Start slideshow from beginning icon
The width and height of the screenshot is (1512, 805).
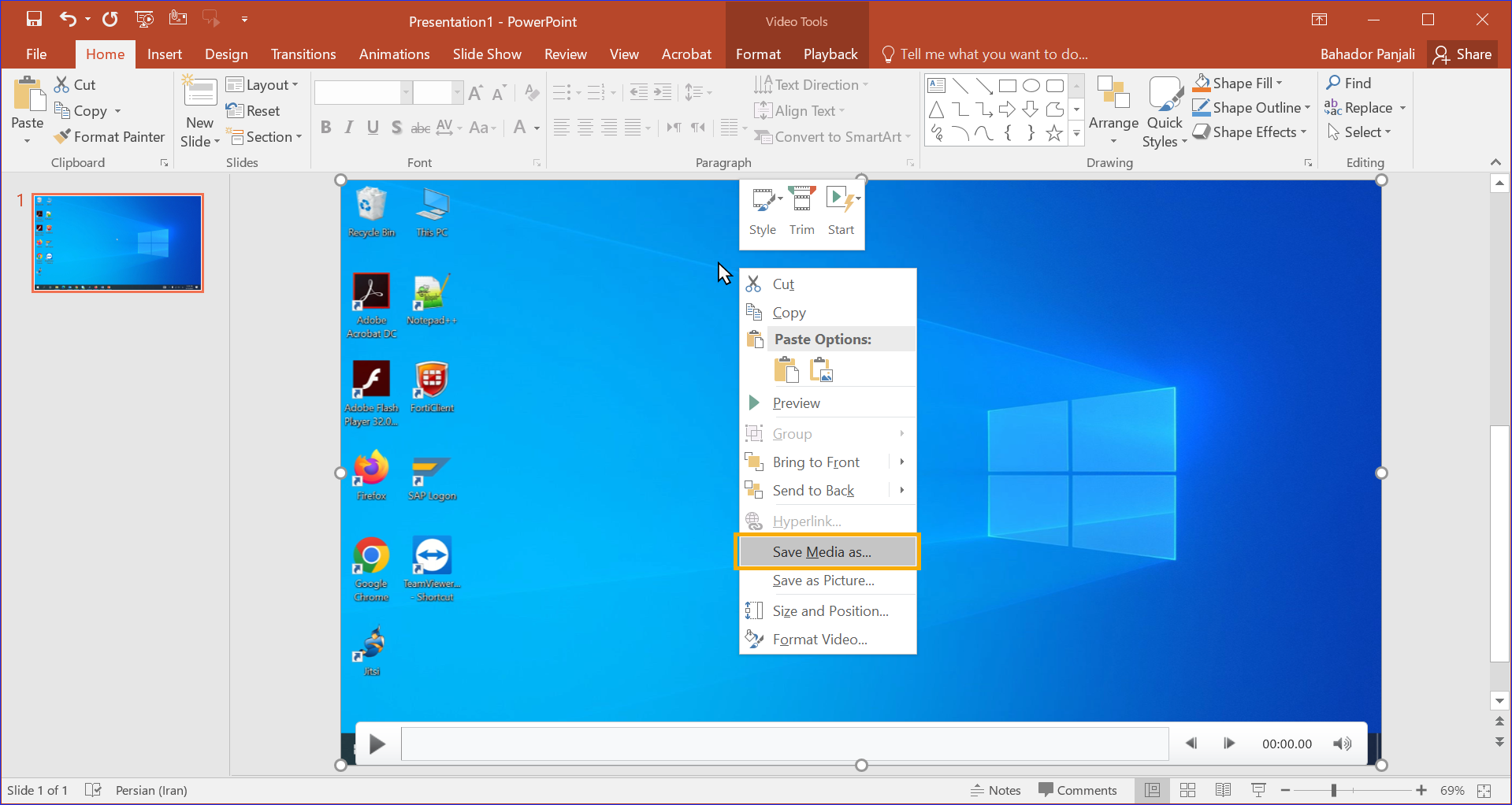point(144,19)
